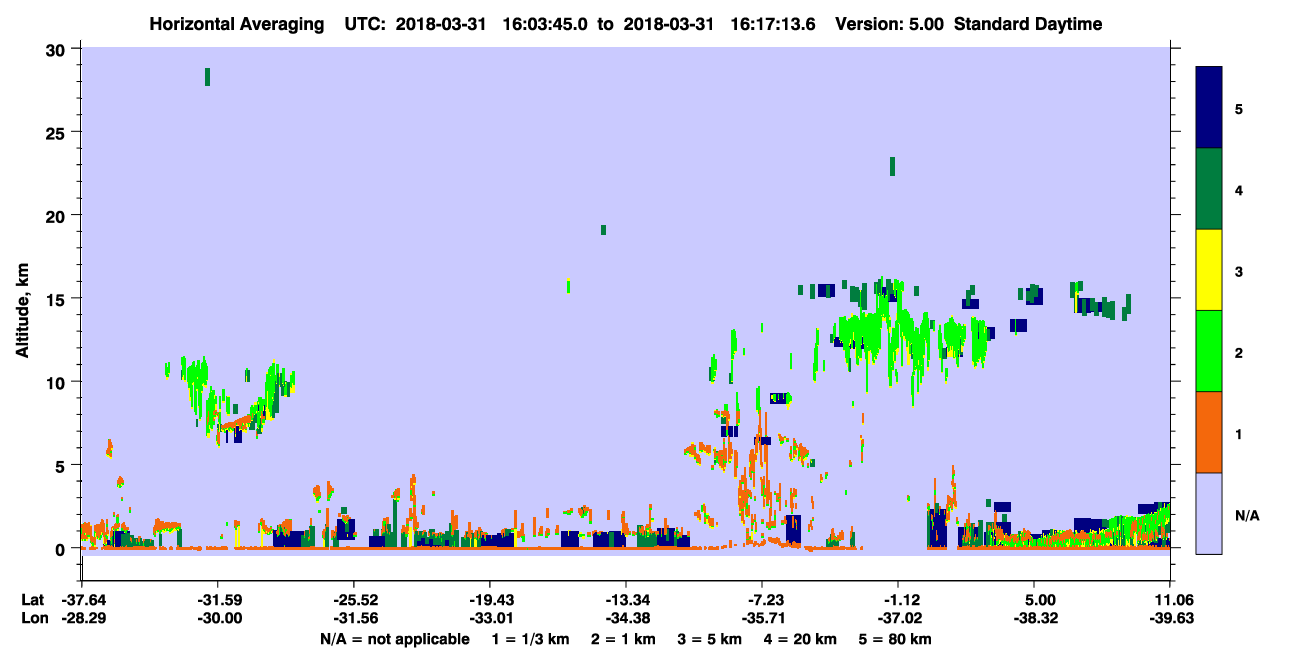Click the dark green 20 km legend swatch
This screenshot has height=667, width=1300.
click(1209, 189)
